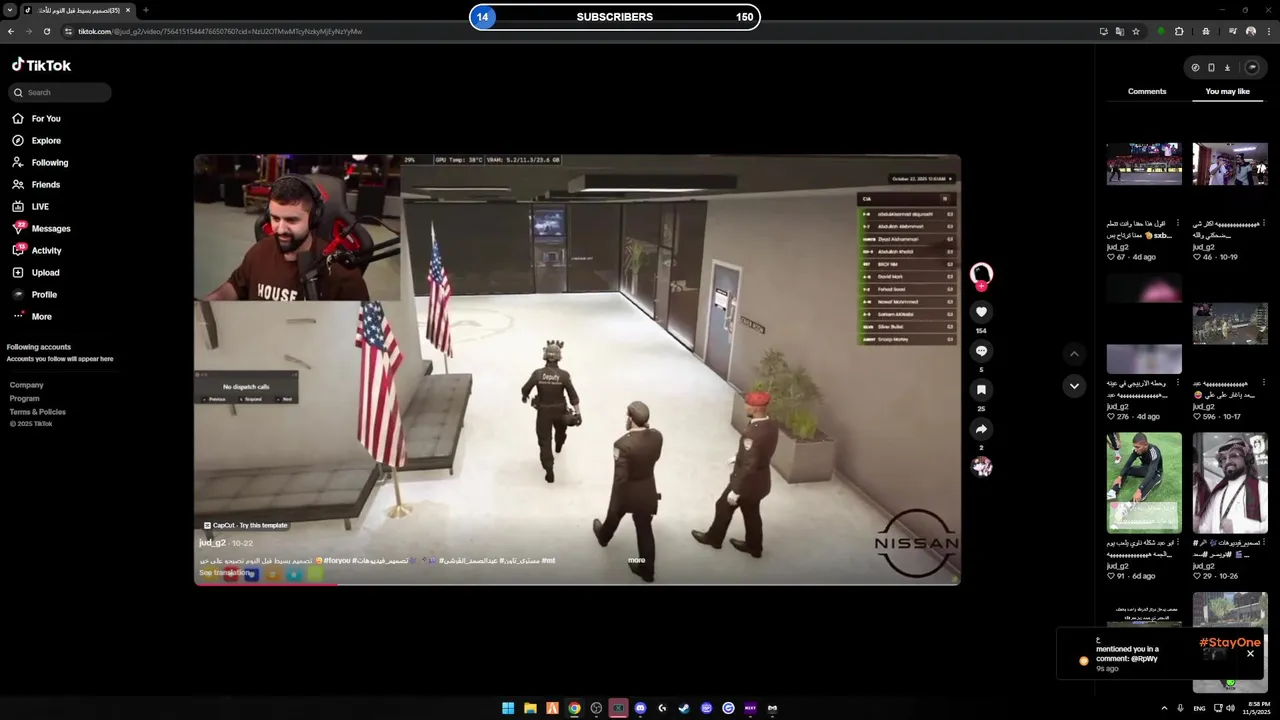Share the video with arrow icon

click(981, 429)
